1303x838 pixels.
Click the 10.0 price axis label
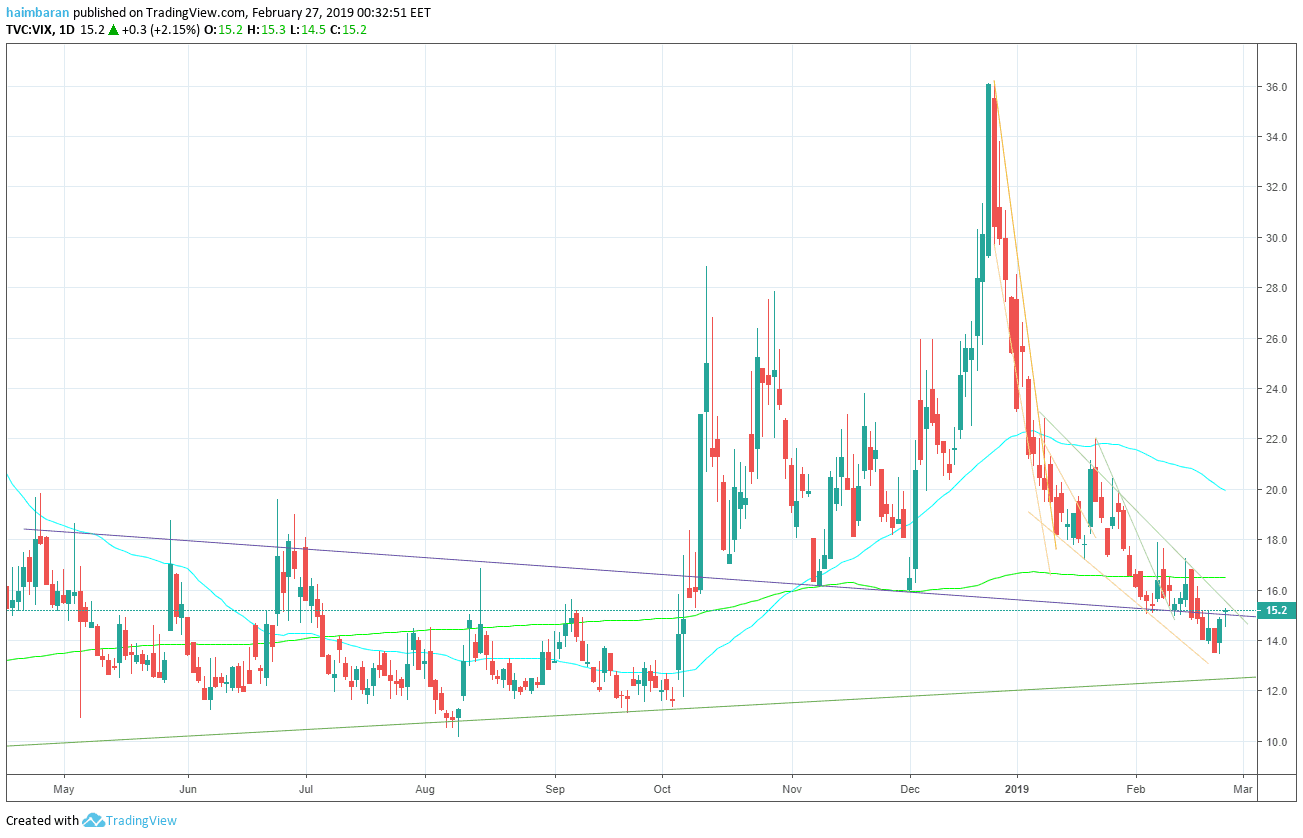(x=1275, y=742)
